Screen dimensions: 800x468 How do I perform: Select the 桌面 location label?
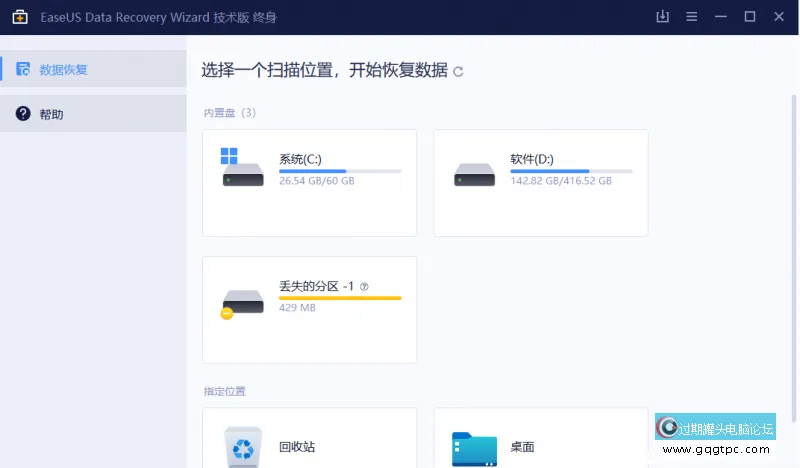[x=522, y=447]
